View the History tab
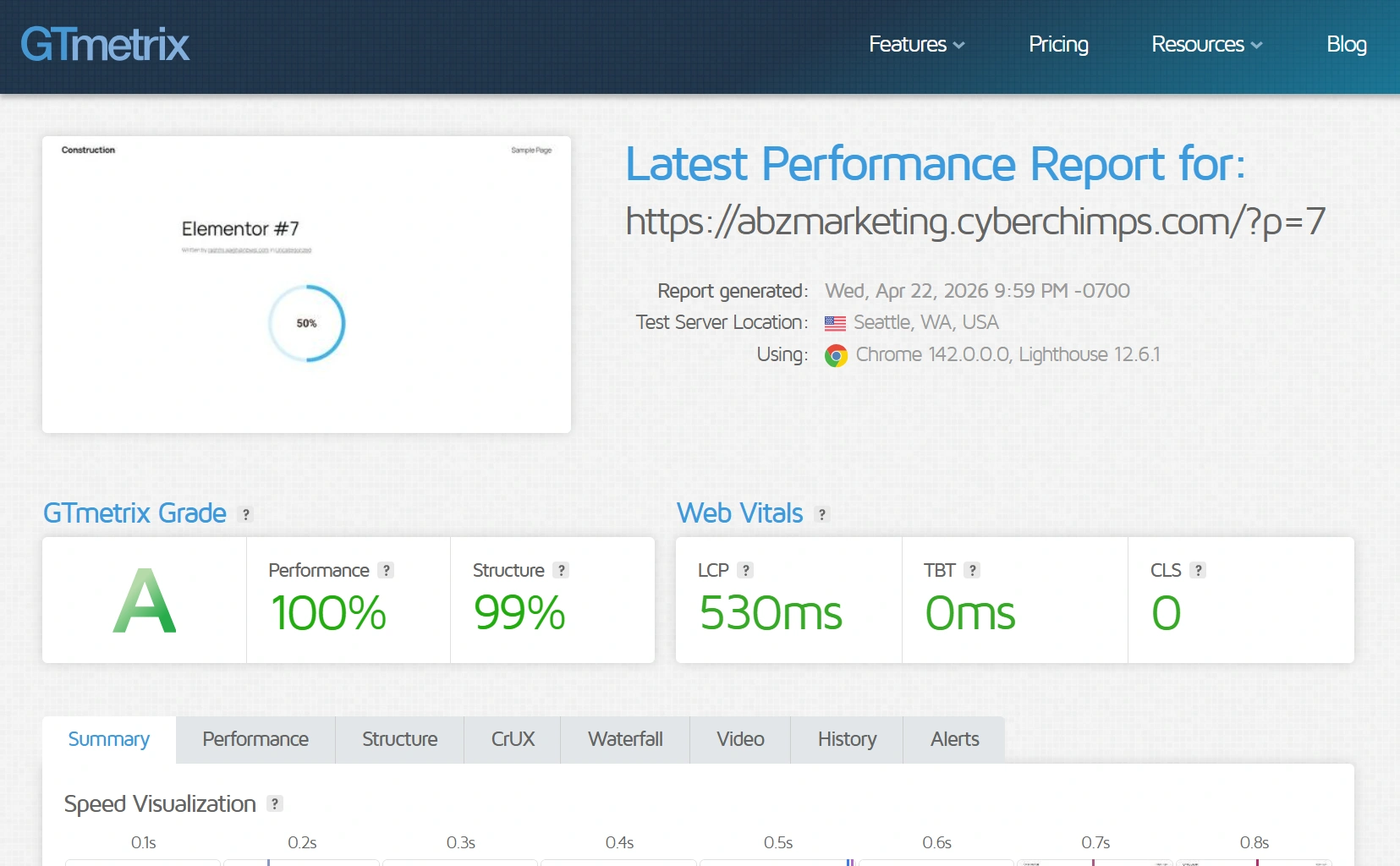 [x=847, y=740]
